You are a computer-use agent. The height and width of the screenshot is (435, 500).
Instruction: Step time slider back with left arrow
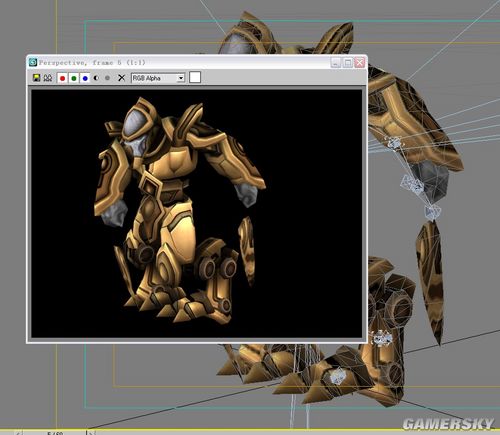(20, 433)
